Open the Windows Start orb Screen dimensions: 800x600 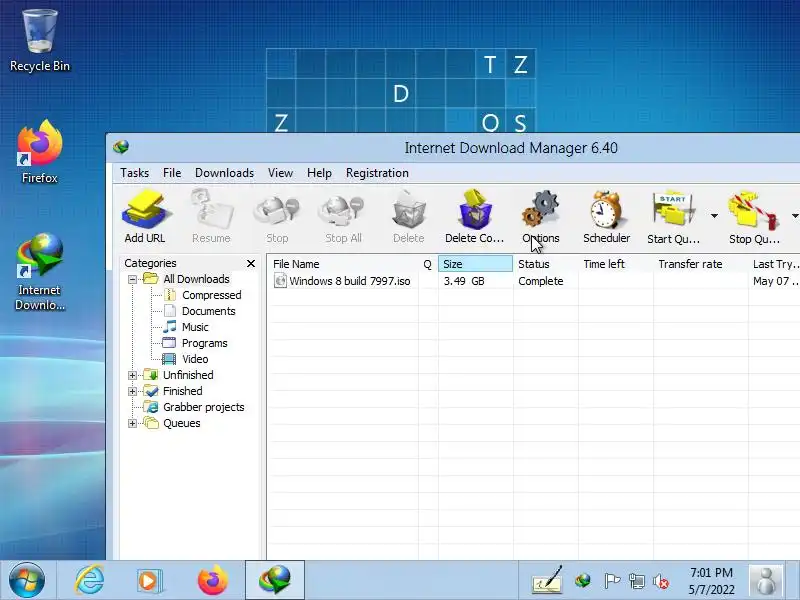pyautogui.click(x=27, y=580)
